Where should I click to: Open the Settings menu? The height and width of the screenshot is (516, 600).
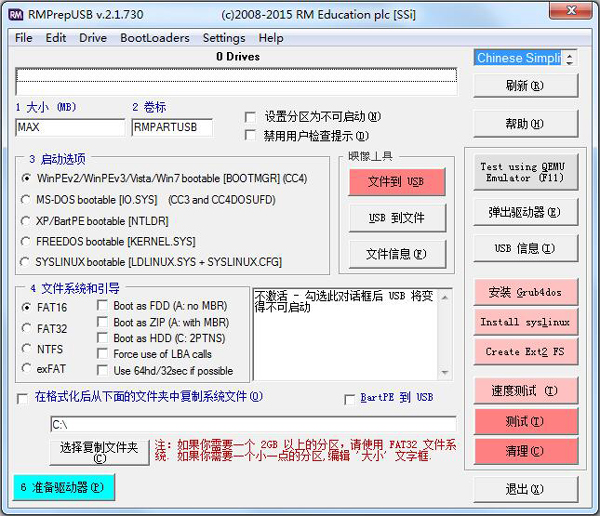point(224,38)
